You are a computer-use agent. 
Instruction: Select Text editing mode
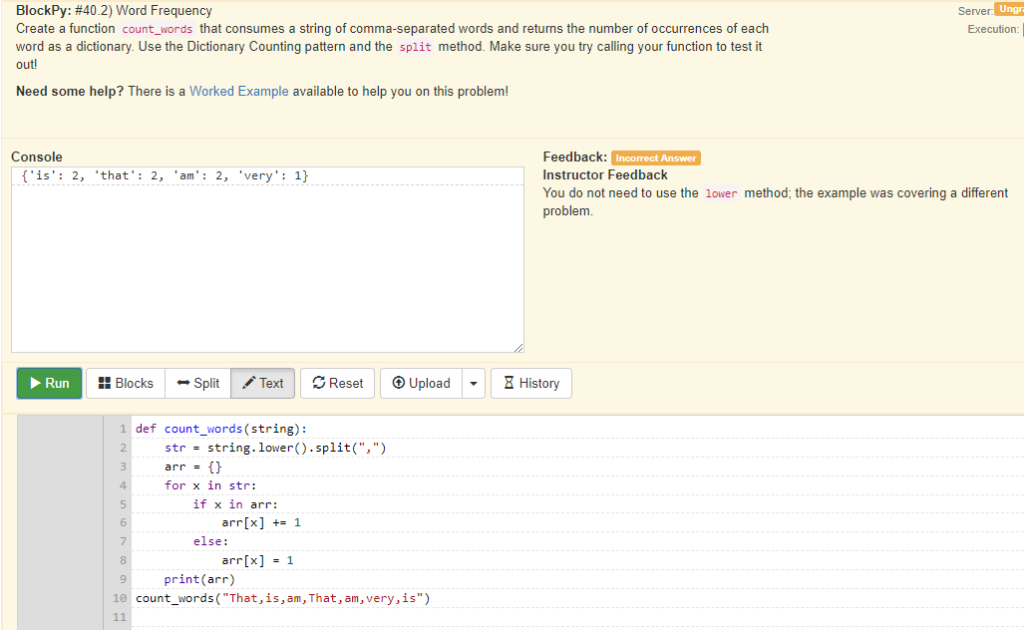tap(262, 383)
